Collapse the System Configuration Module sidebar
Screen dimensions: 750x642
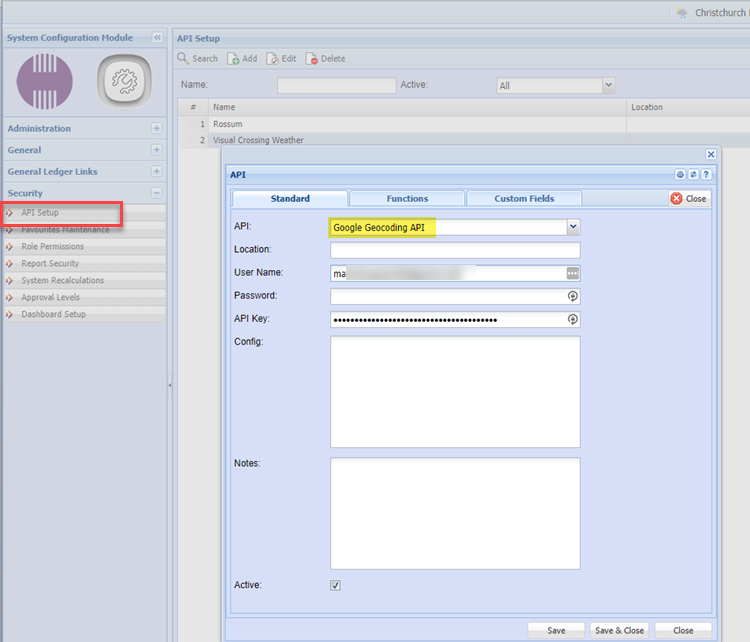[157, 38]
